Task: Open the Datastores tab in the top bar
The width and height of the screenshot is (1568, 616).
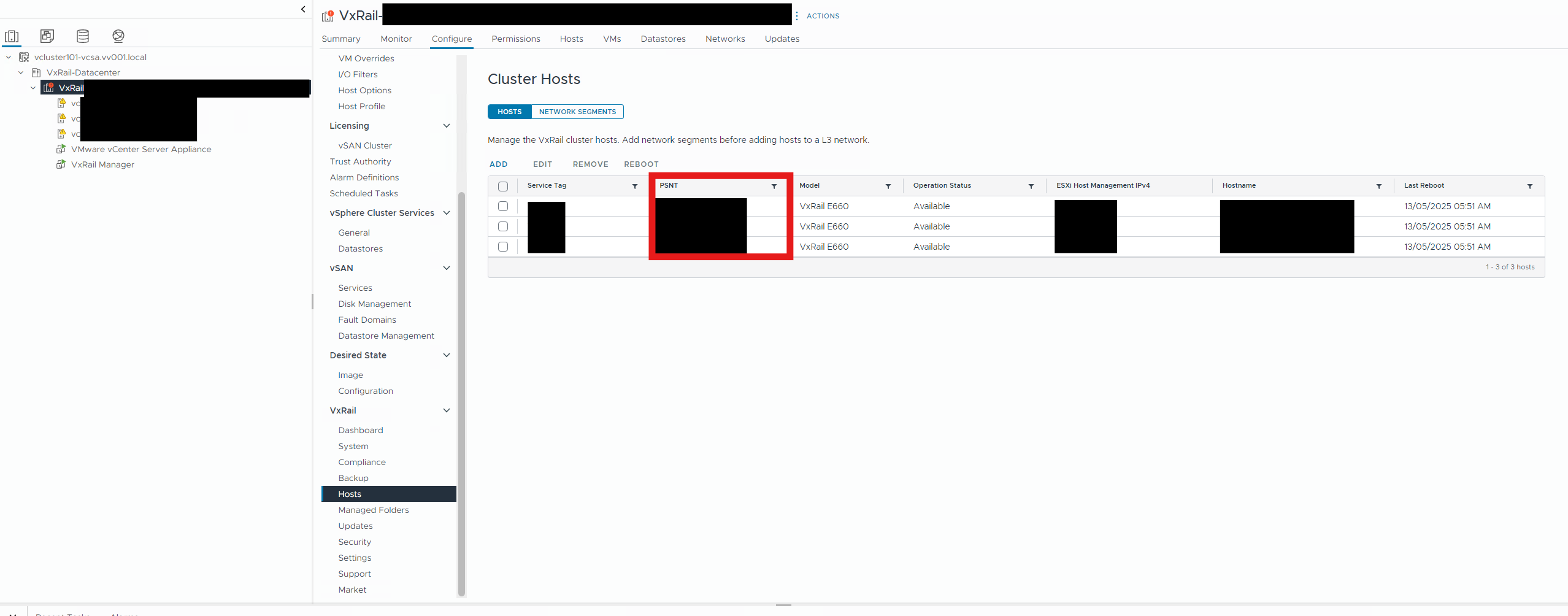Action: click(x=663, y=39)
